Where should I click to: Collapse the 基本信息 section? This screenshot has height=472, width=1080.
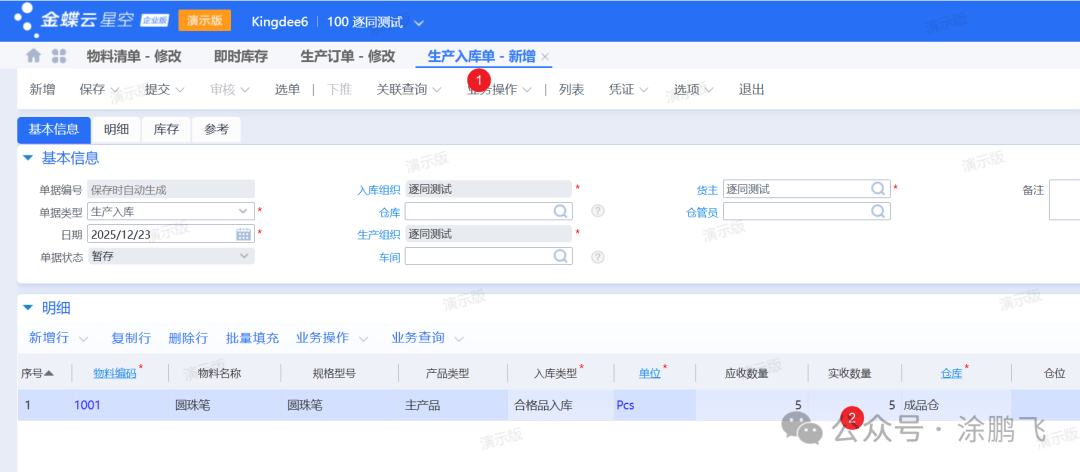point(28,158)
